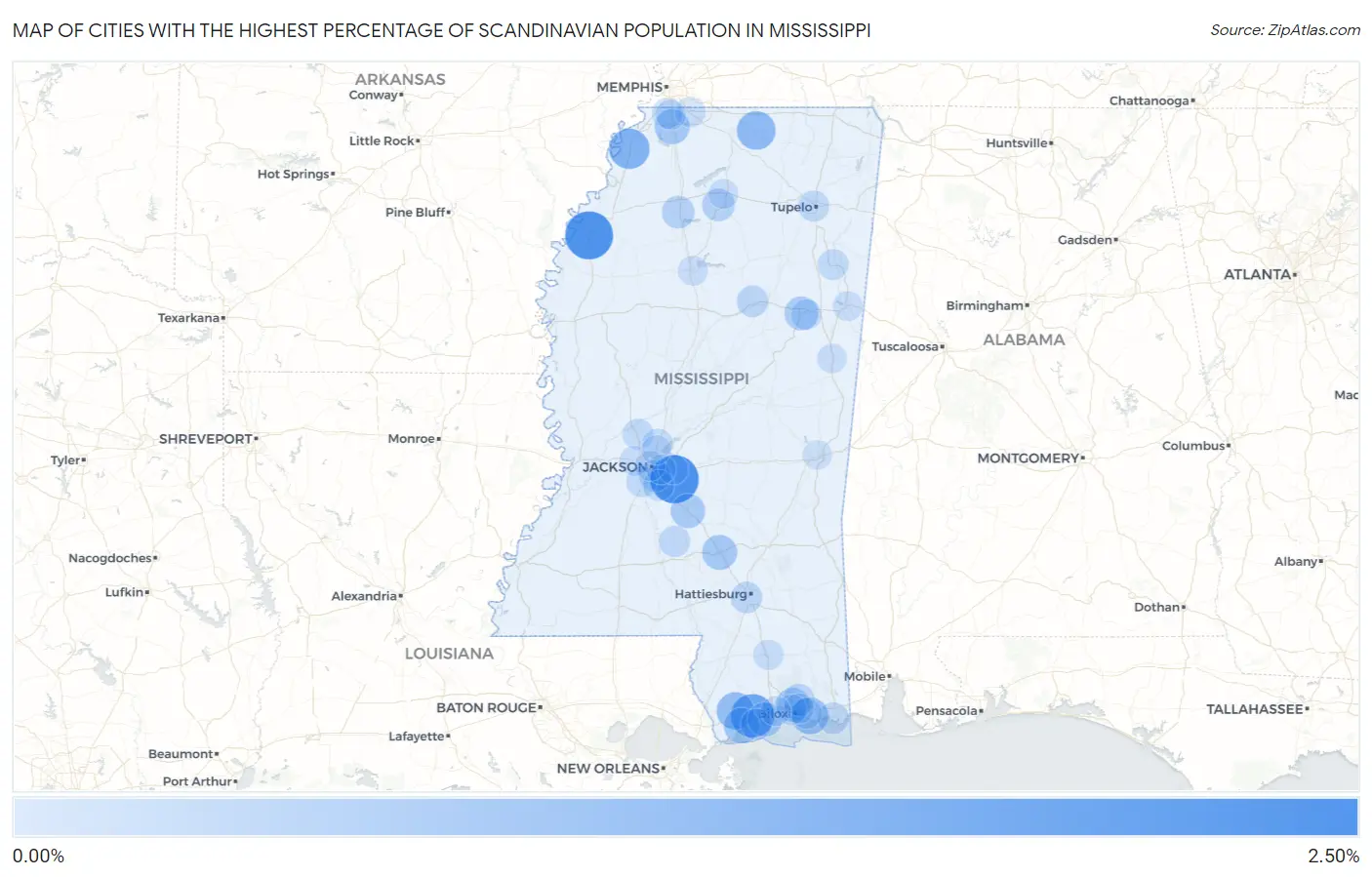Click the Tyler city label

[65, 460]
